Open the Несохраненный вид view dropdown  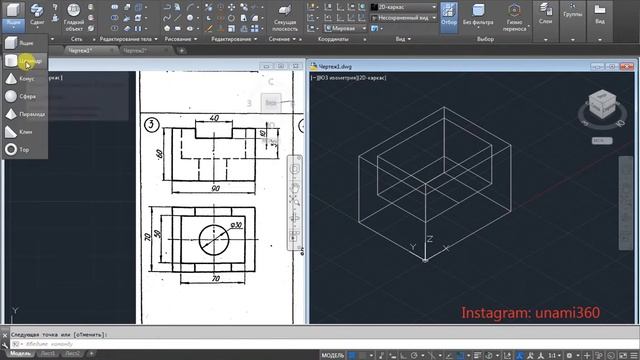403,18
